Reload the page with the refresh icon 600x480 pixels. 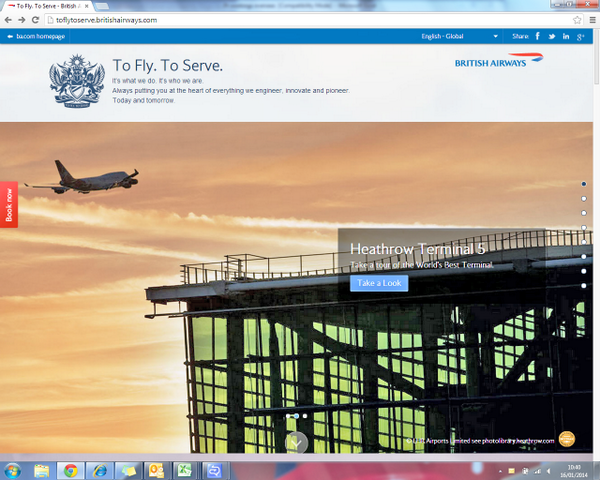(35, 20)
